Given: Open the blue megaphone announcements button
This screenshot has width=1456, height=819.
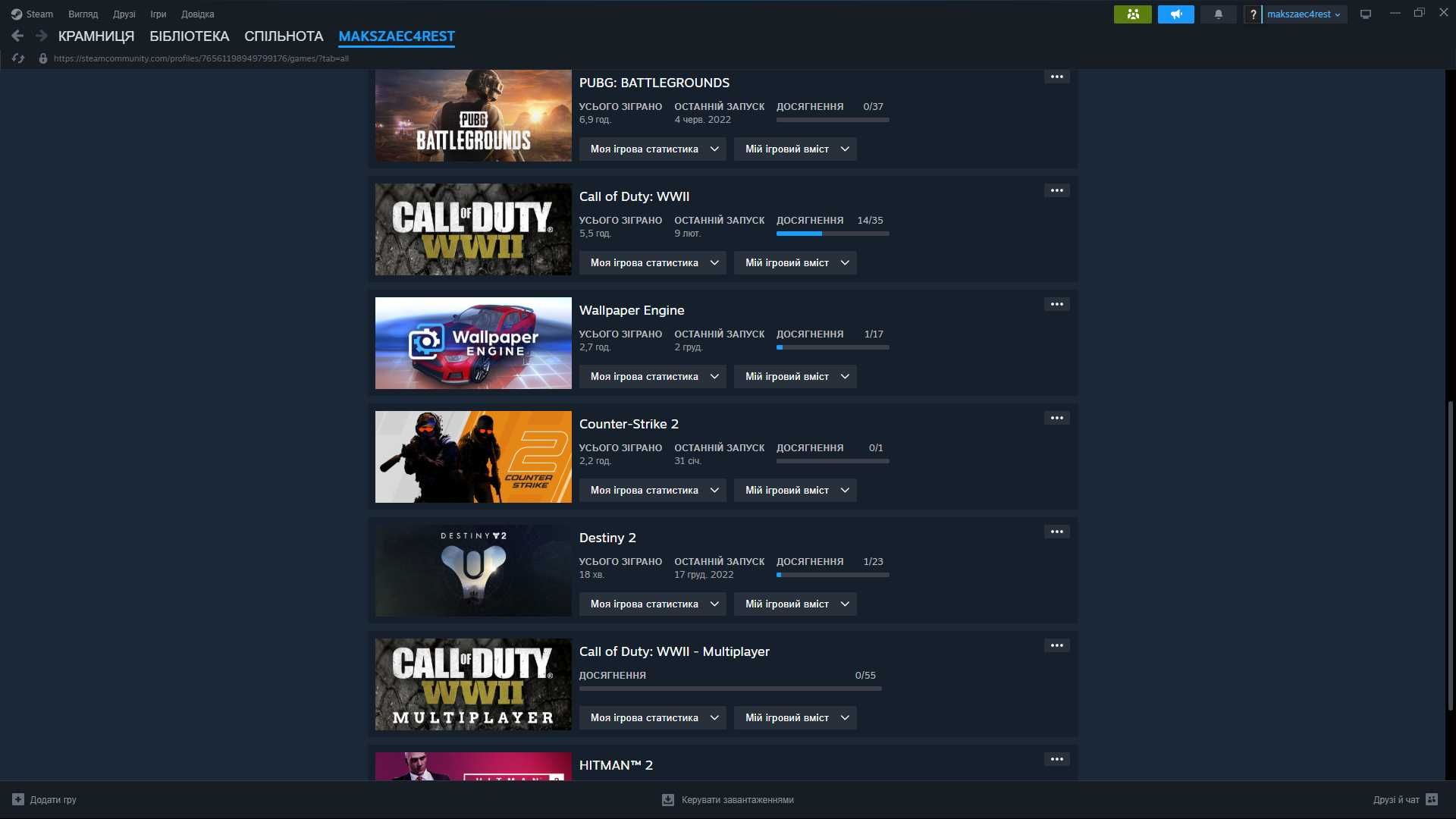Looking at the screenshot, I should [1176, 14].
